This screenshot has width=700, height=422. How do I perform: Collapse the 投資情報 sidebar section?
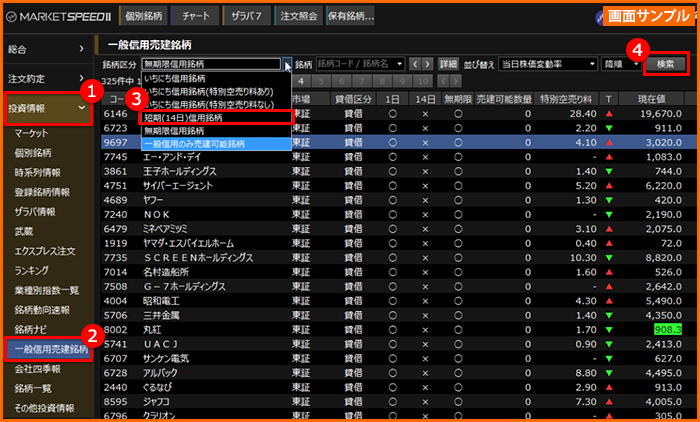click(48, 108)
